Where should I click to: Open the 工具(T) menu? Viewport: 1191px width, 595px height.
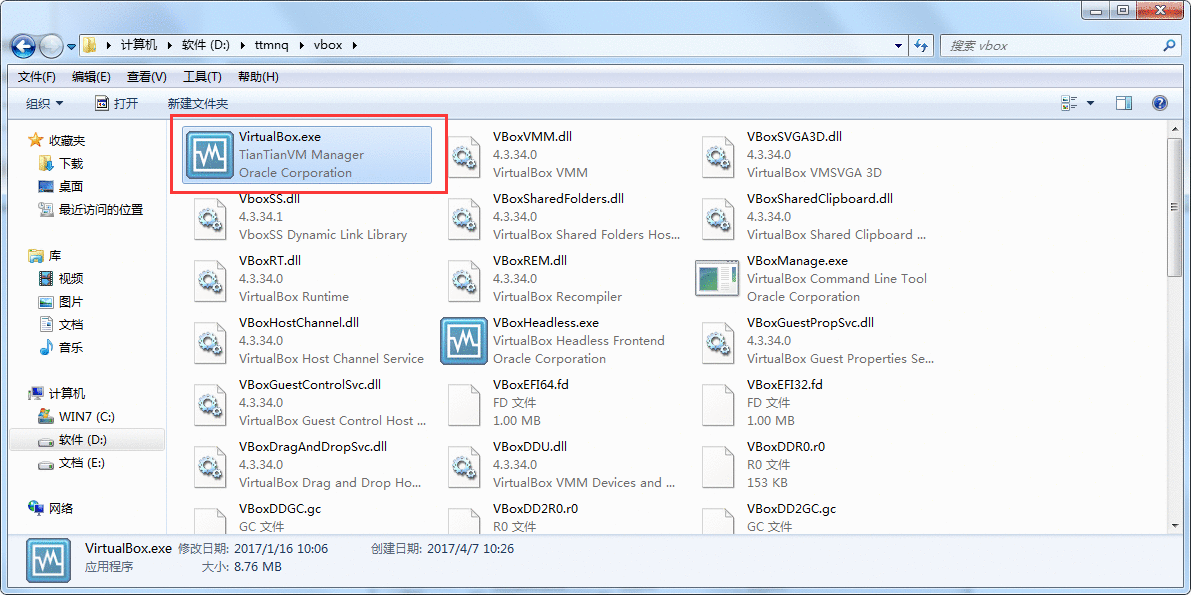click(x=202, y=77)
